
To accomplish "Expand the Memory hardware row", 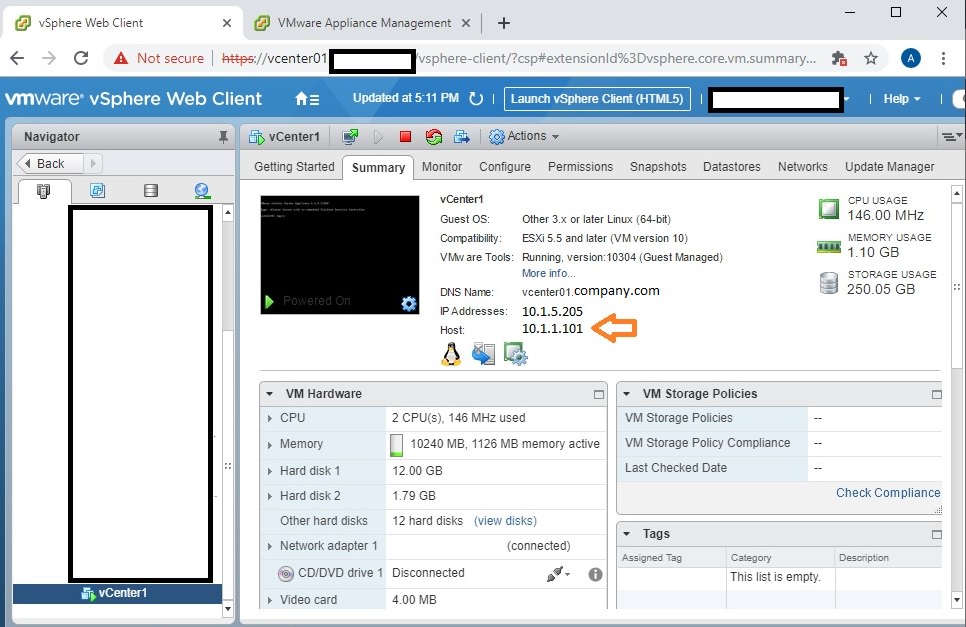I will [x=270, y=444].
